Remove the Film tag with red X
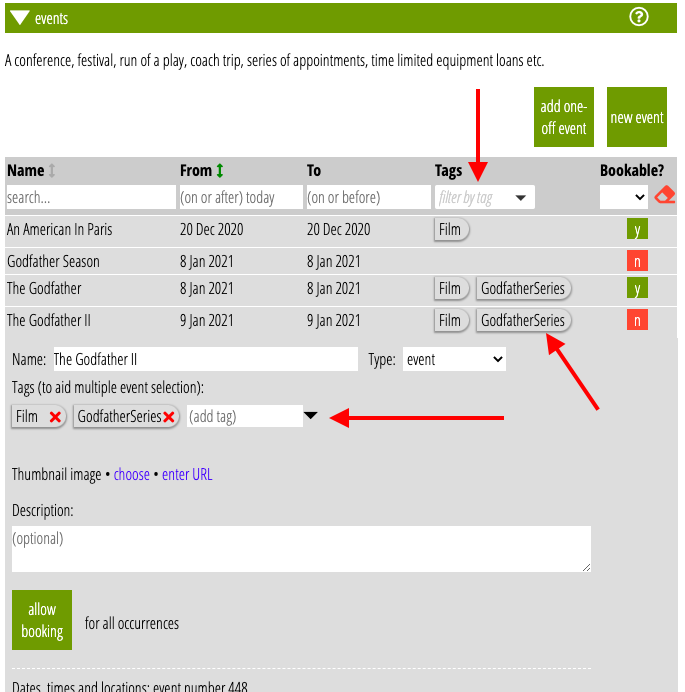Viewport: 685px width, 692px height. point(55,417)
